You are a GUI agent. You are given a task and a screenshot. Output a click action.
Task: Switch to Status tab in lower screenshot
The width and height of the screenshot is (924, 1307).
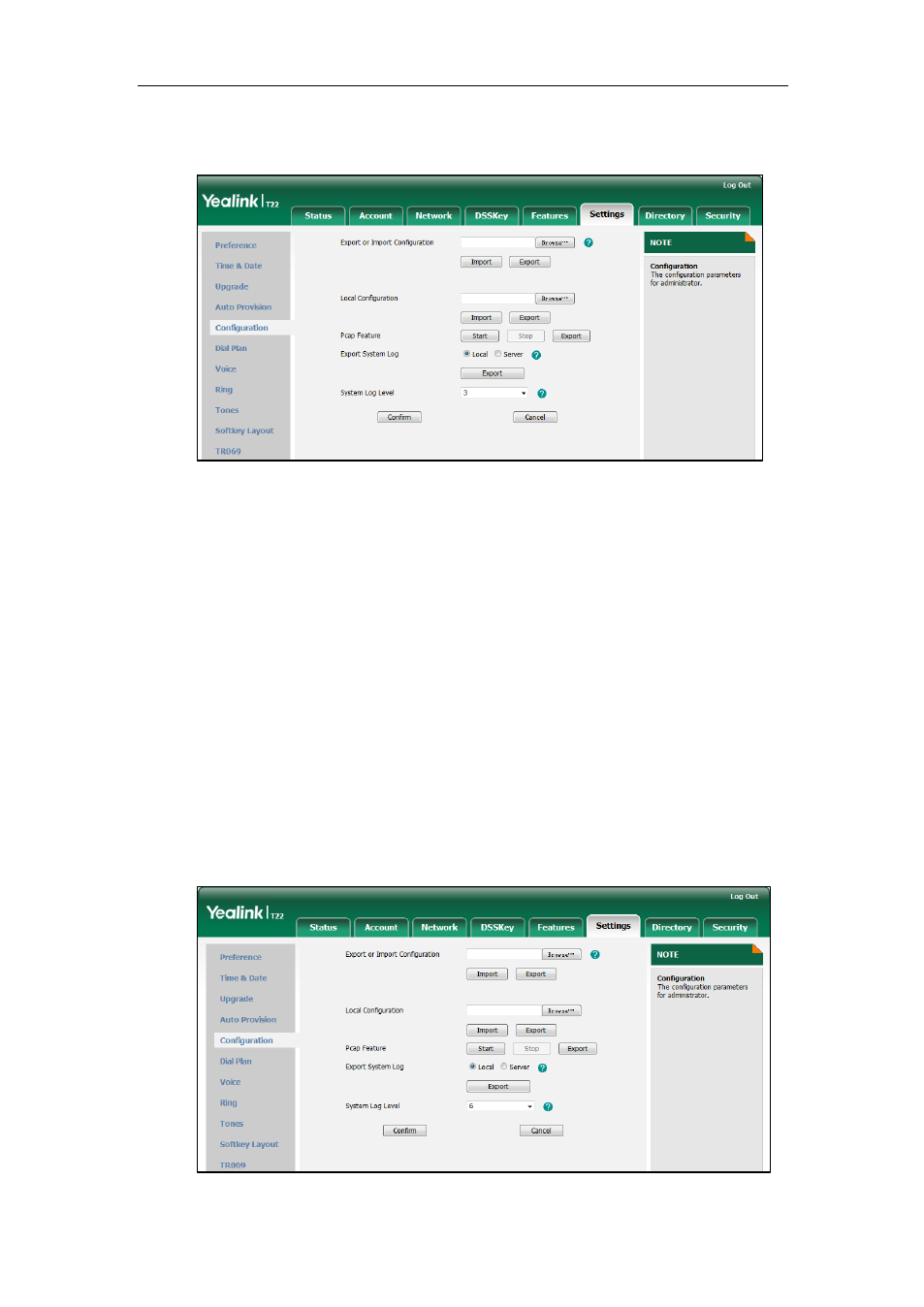click(x=323, y=928)
